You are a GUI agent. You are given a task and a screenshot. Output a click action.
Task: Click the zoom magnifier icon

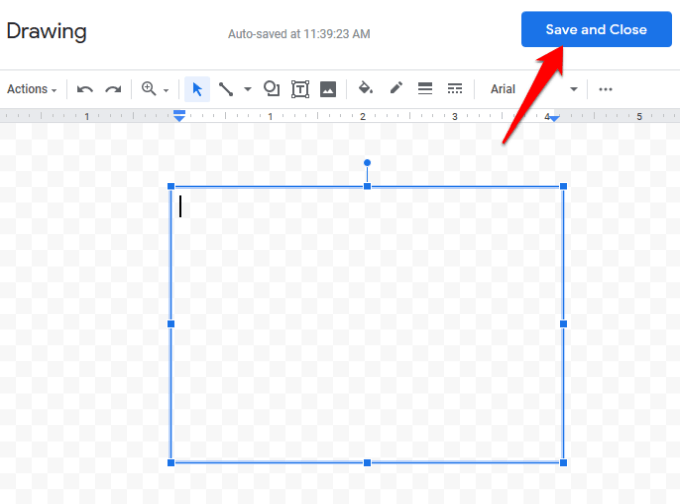149,88
